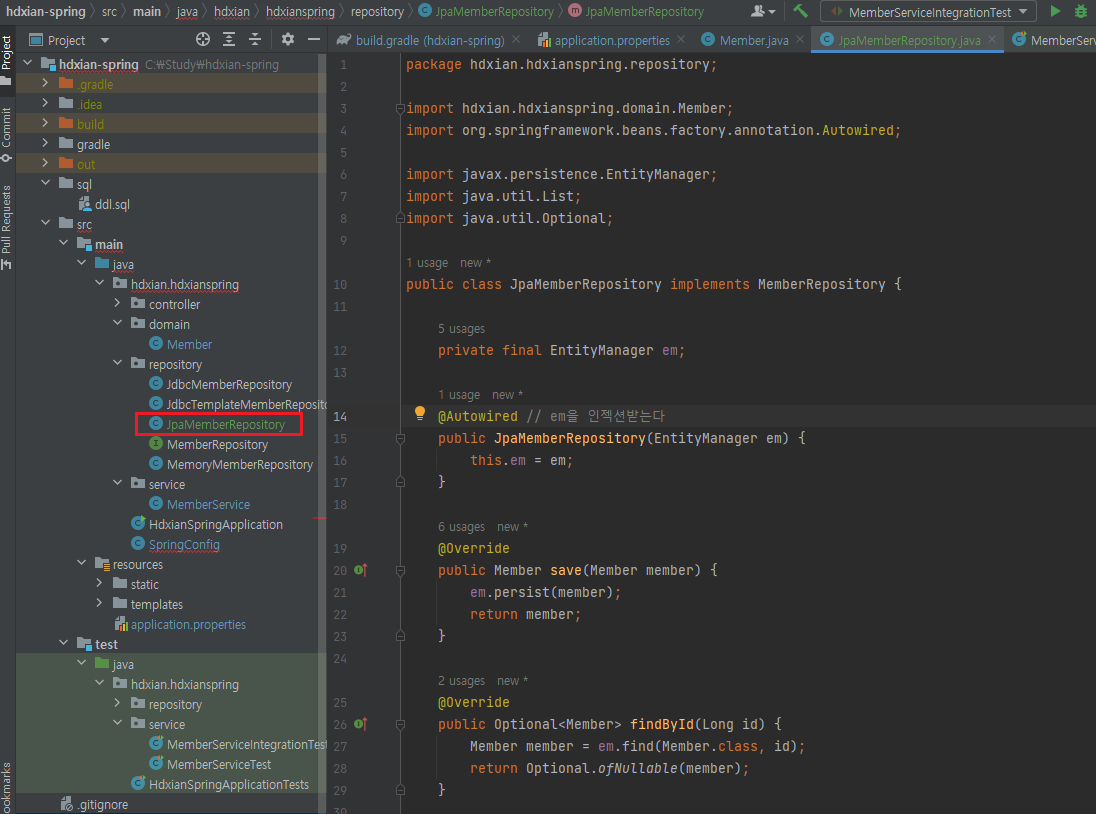Open the Project tool window sidebar button
The height and width of the screenshot is (814, 1096).
(6, 59)
